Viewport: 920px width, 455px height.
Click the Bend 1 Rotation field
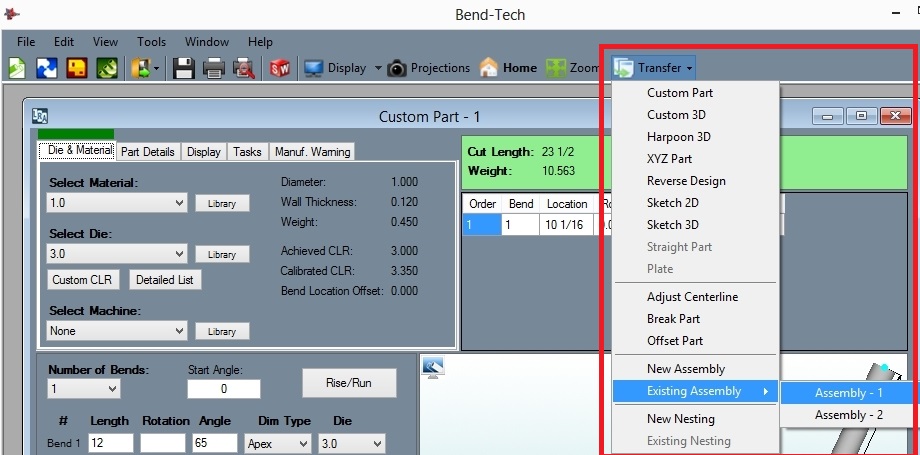[163, 443]
